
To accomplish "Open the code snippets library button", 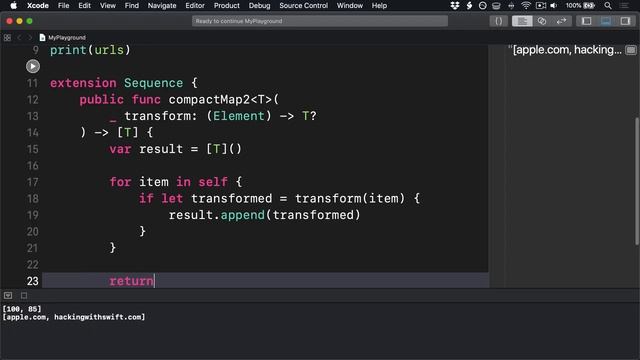I will click(x=498, y=21).
